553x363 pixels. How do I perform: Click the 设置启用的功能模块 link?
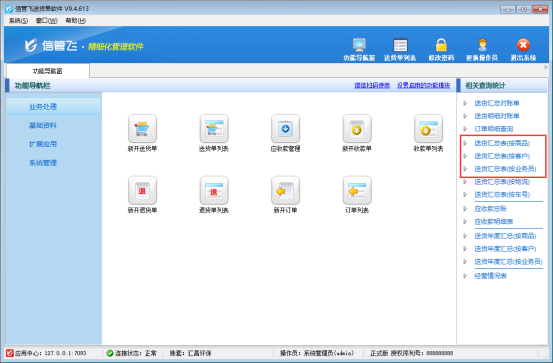423,85
